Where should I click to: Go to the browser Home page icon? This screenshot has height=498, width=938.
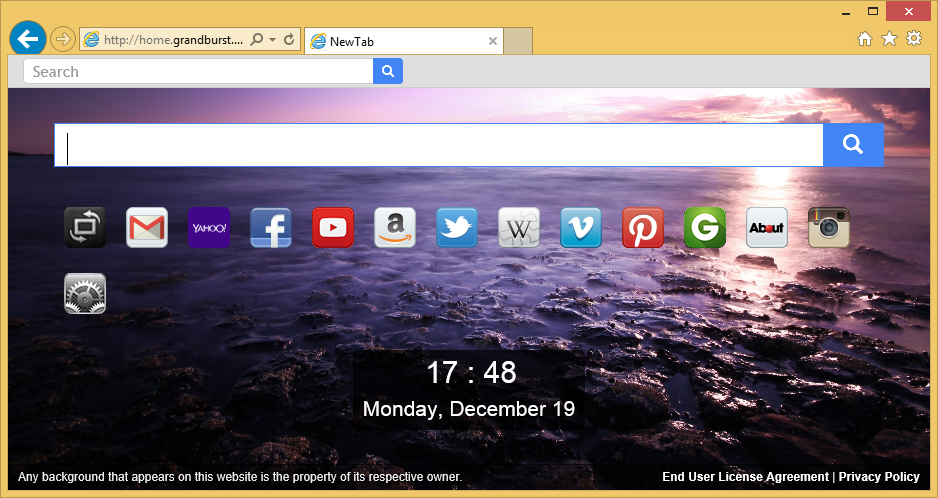865,39
